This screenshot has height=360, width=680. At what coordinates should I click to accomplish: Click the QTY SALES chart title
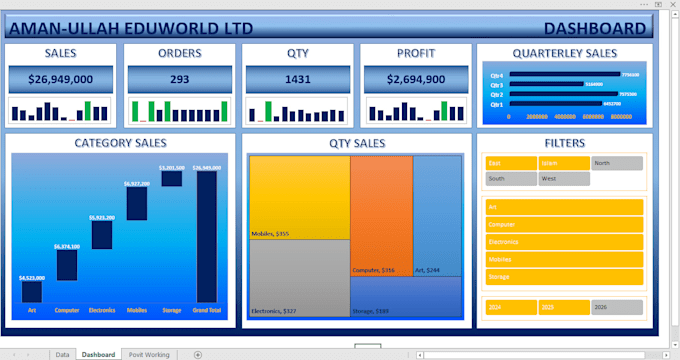(x=357, y=143)
